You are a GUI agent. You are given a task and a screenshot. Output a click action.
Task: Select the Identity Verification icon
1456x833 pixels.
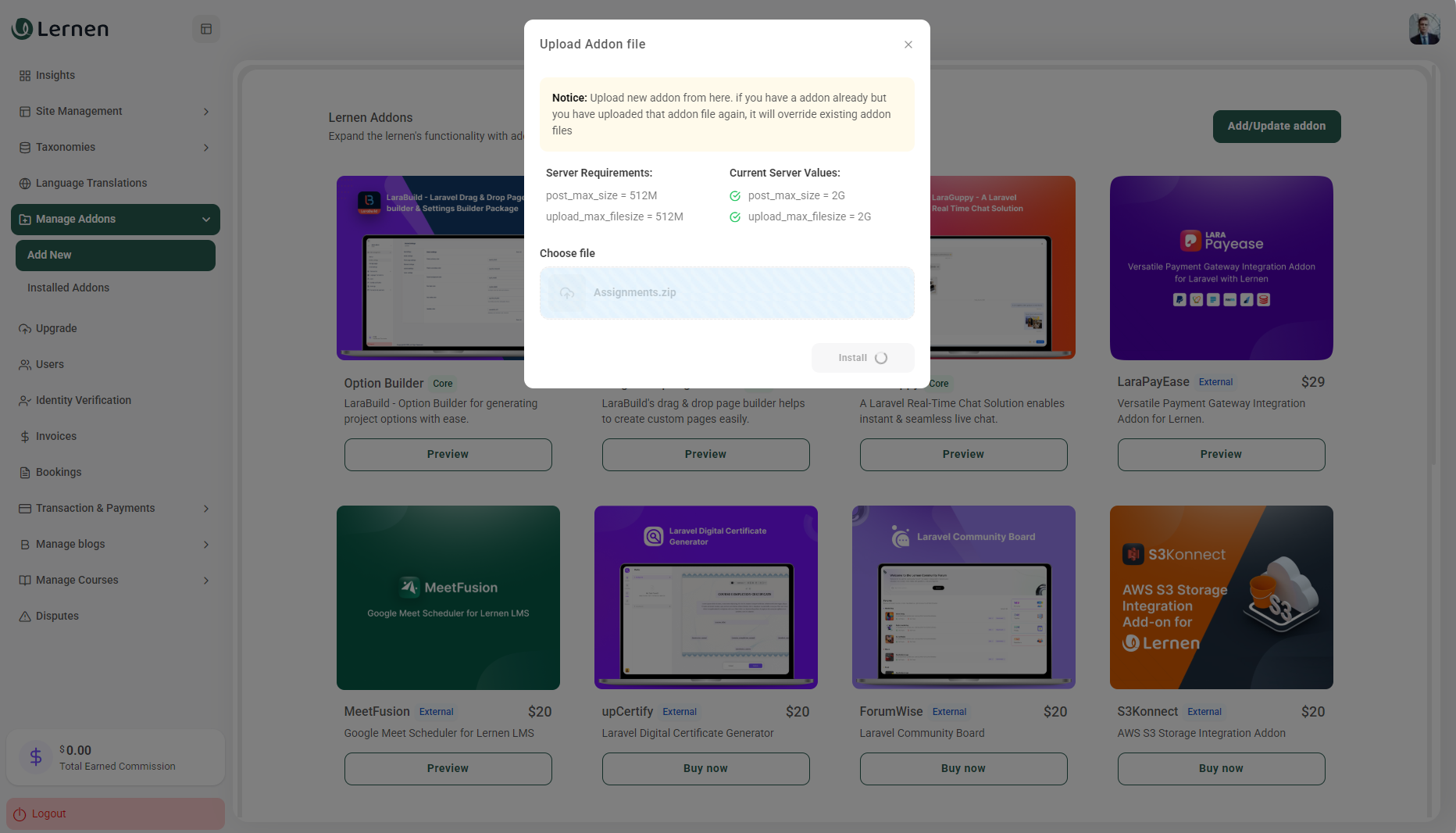click(24, 400)
